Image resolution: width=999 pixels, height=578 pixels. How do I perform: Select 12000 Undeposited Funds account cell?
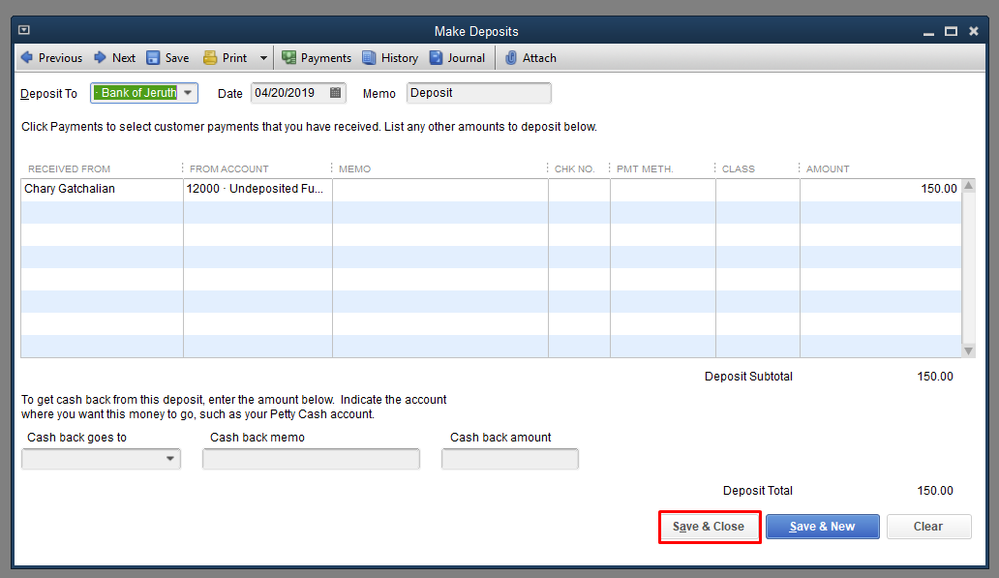coord(257,189)
